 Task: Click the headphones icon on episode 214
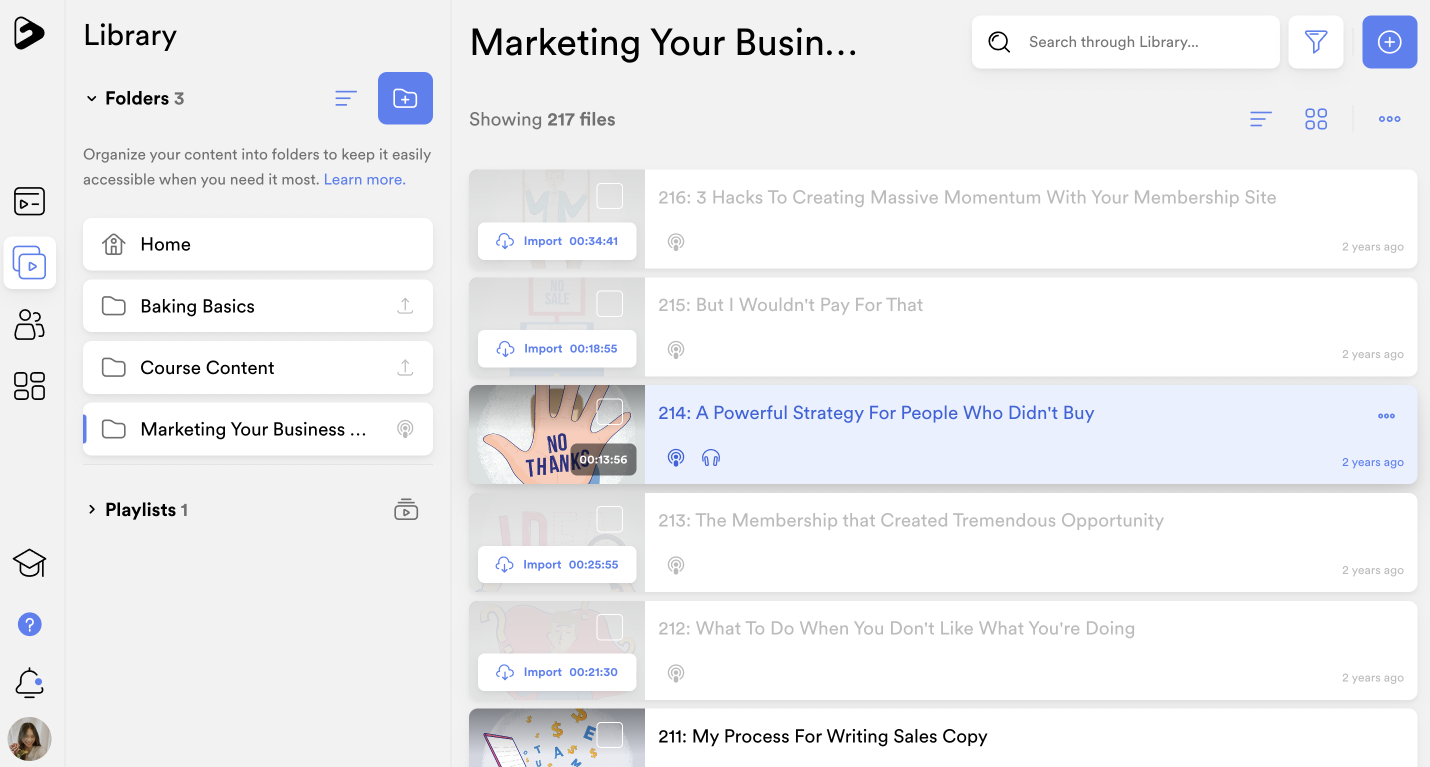click(x=711, y=458)
